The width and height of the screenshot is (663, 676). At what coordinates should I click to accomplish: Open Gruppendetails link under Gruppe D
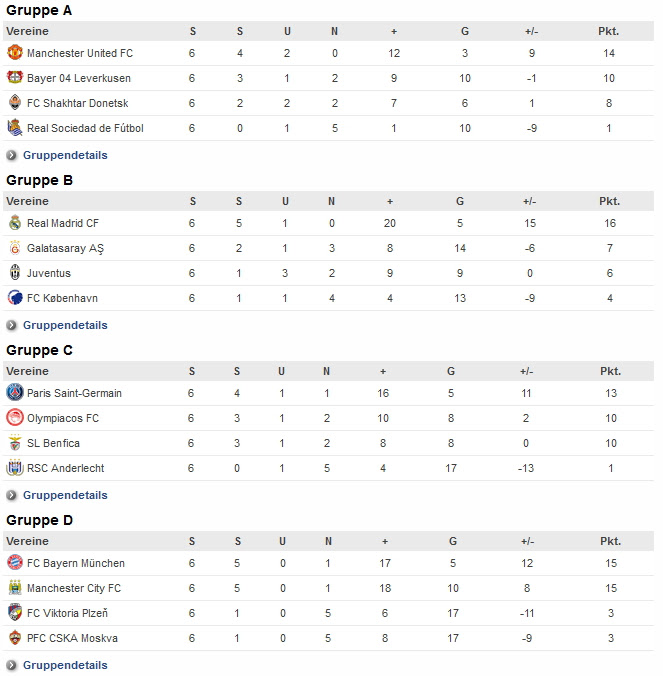65,665
